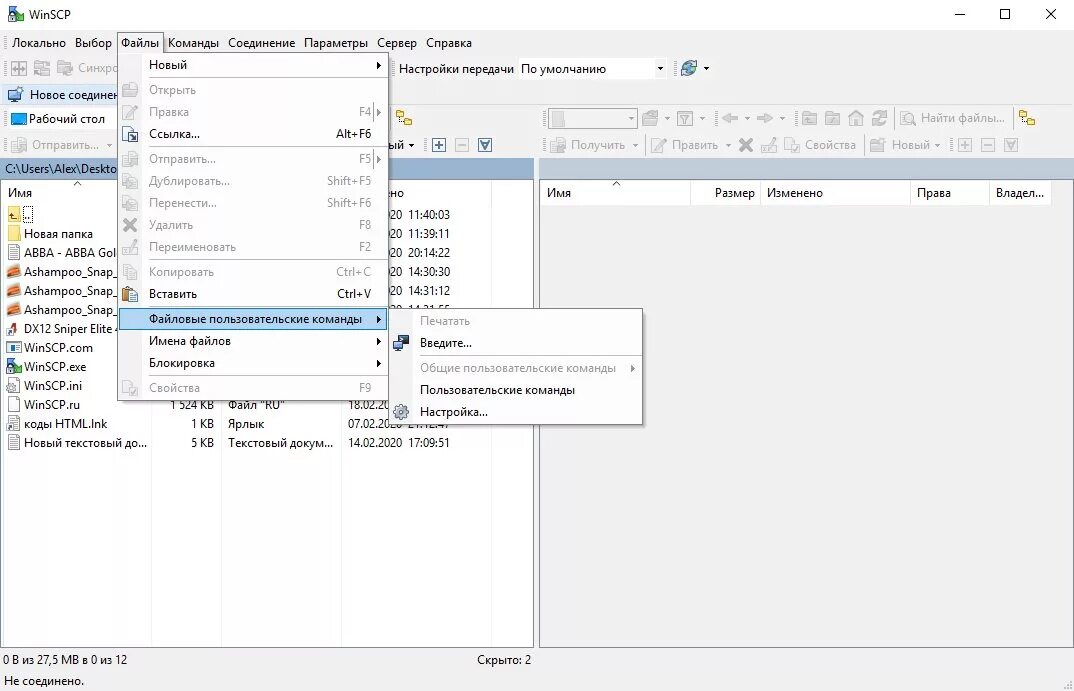The height and width of the screenshot is (691, 1074).
Task: Open the session globe icon dropdown arrow
Action: pyautogui.click(x=706, y=68)
